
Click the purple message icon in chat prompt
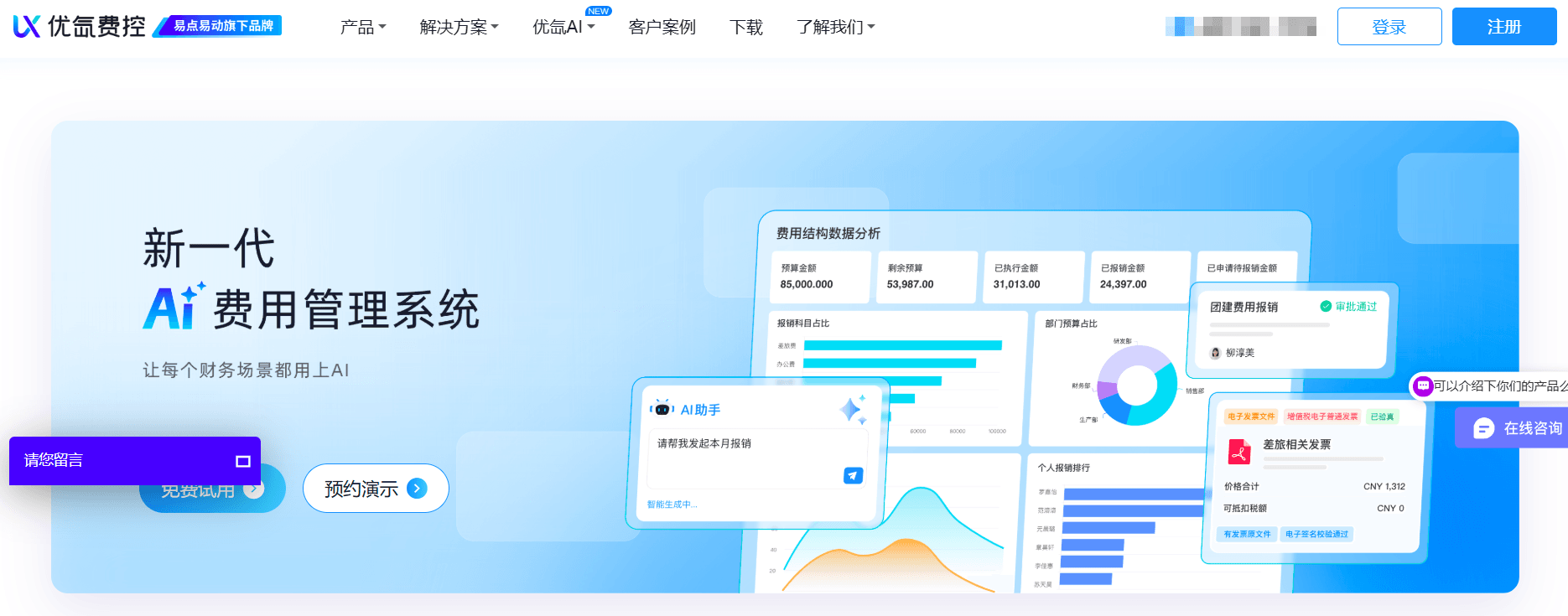[1423, 386]
